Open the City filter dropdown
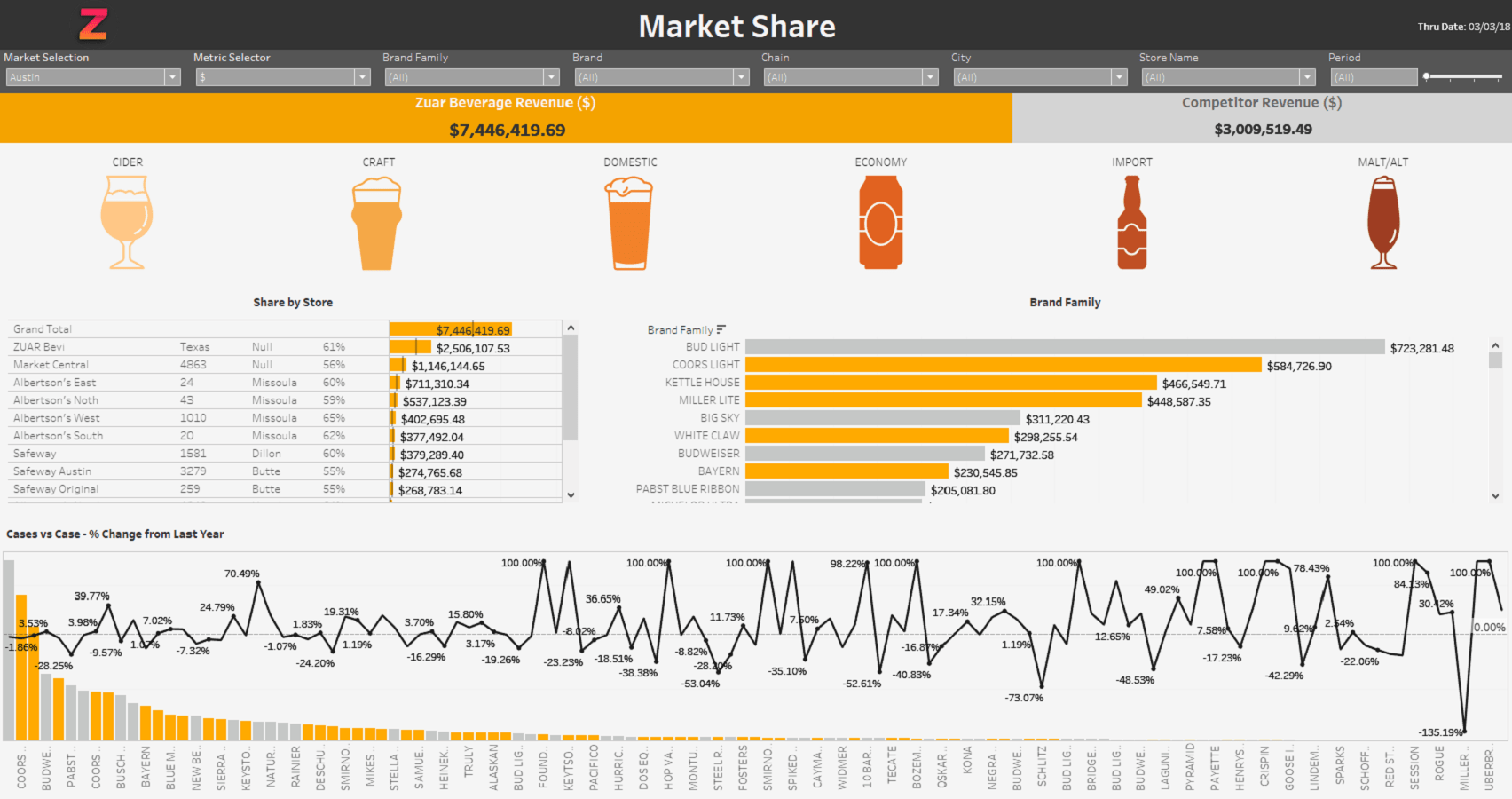This screenshot has height=799, width=1512. (x=1040, y=77)
